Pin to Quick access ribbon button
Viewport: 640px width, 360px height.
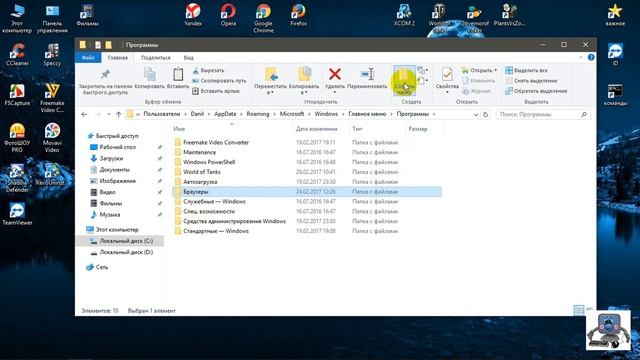tap(105, 82)
